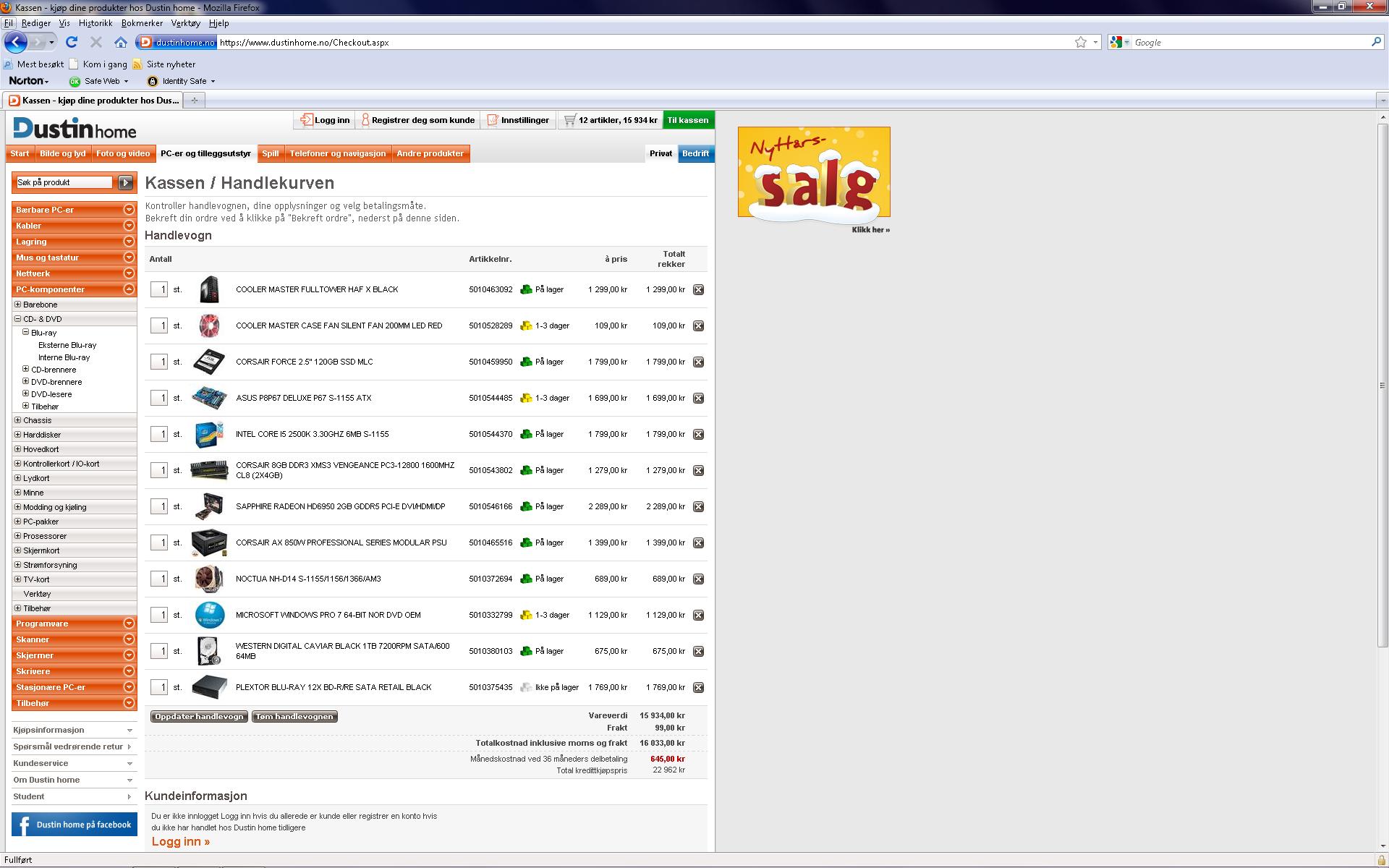
Task: Remove SAPPHIRE RADEON HD6950 from cart
Action: click(698, 506)
